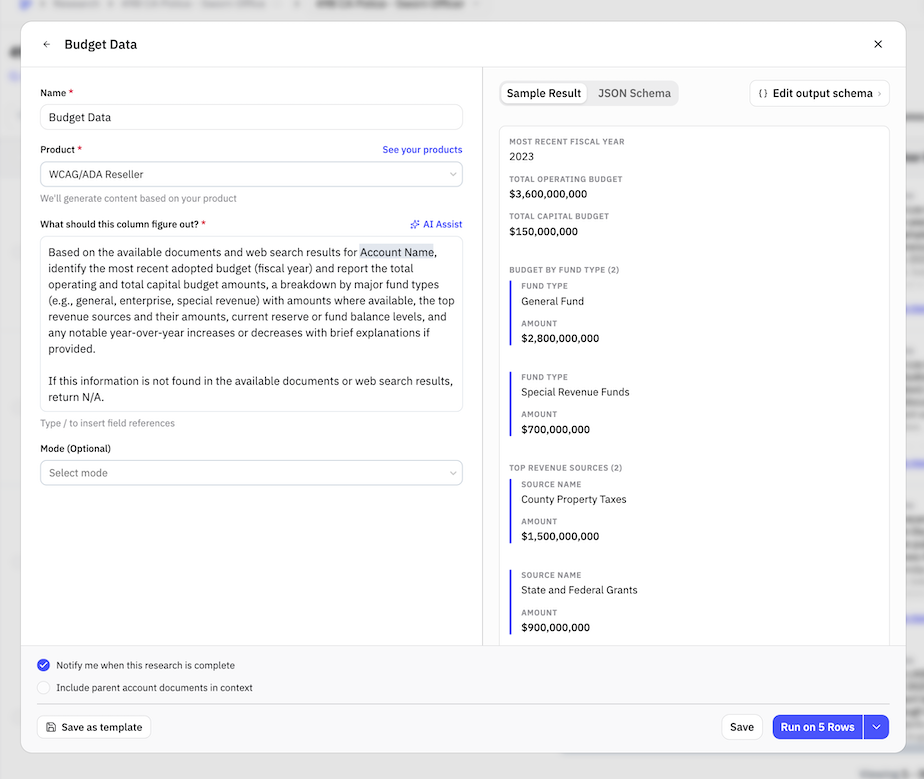Click the AI Assist sparkle icon
This screenshot has height=779, width=924.
[415, 225]
